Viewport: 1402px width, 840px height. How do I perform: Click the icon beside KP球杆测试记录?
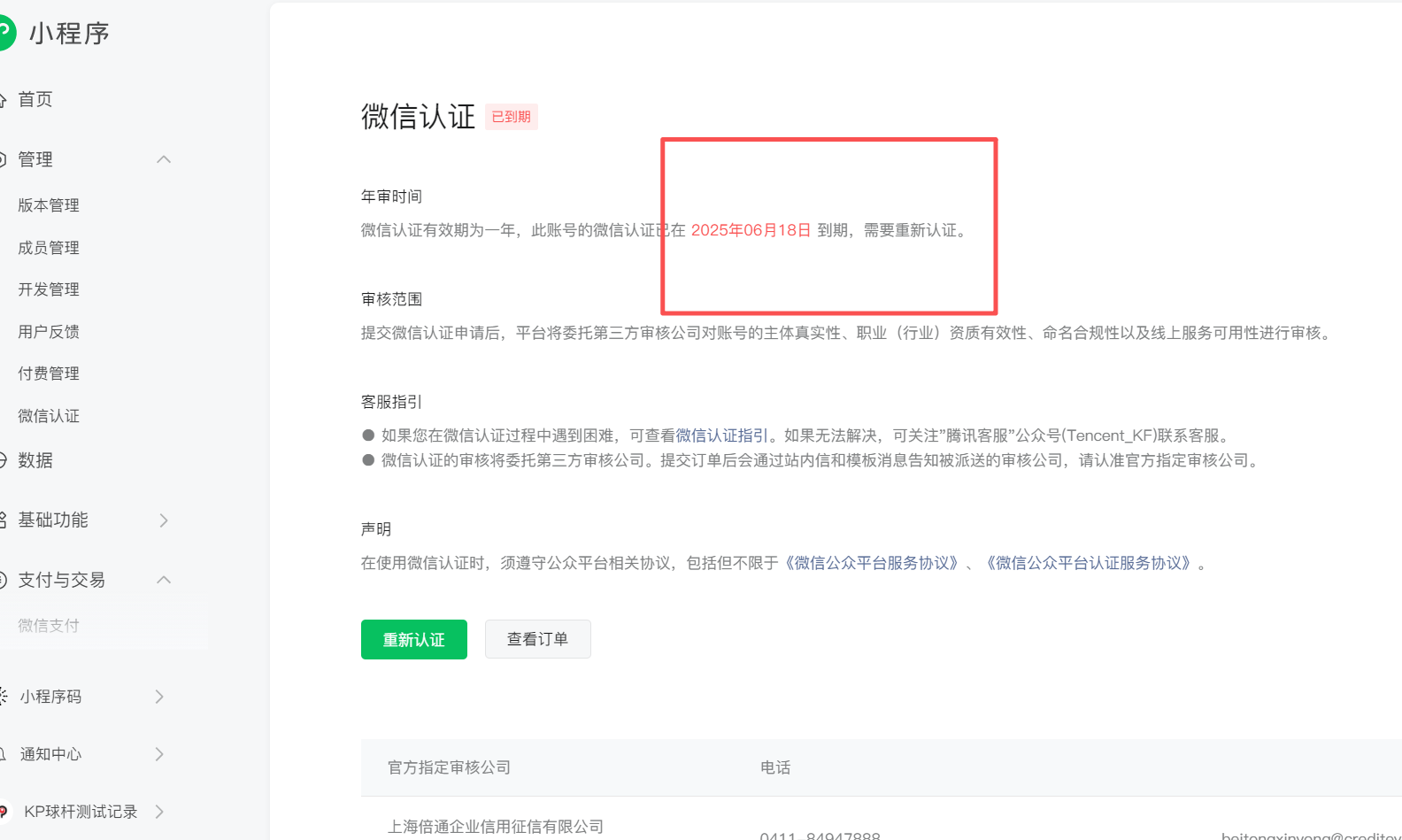click(4, 812)
